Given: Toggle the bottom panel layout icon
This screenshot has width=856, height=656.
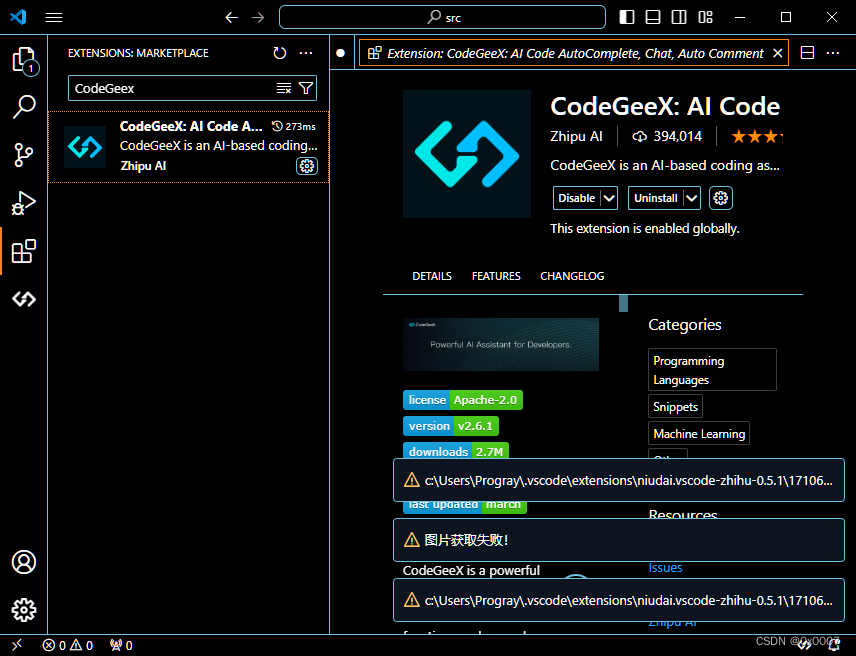Looking at the screenshot, I should (x=653, y=17).
